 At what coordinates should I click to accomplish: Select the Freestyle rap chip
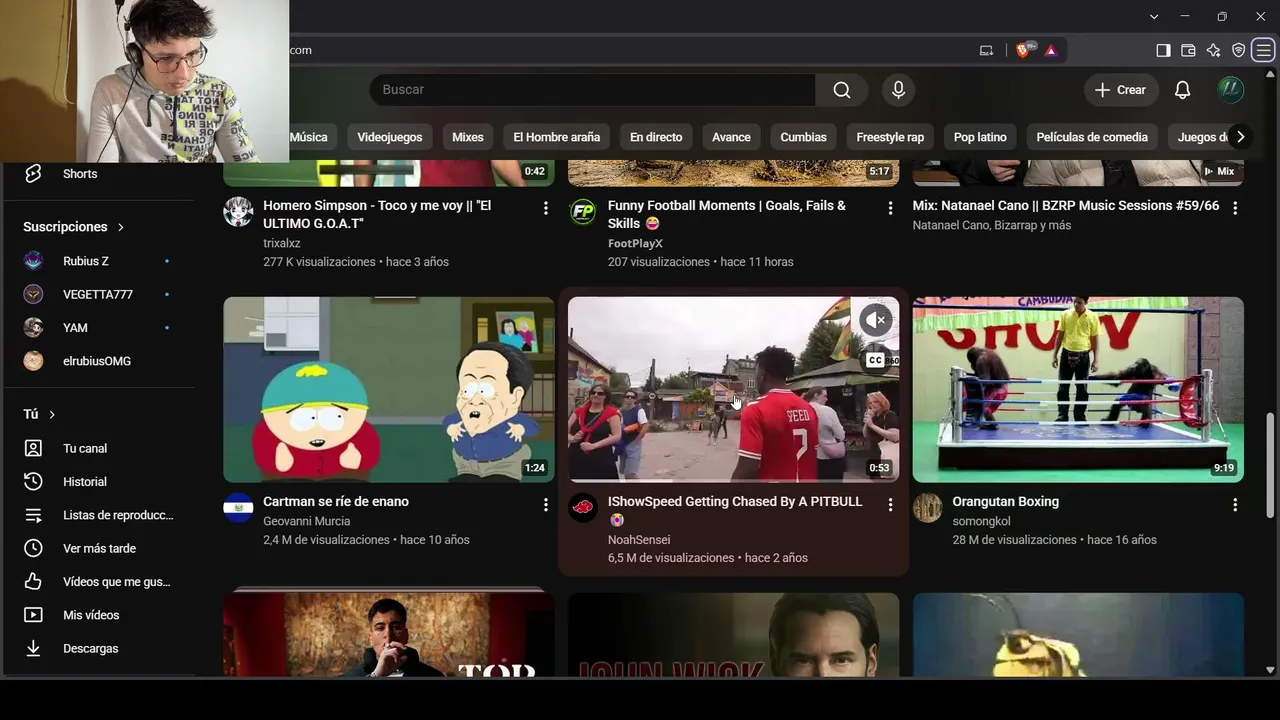(x=890, y=137)
